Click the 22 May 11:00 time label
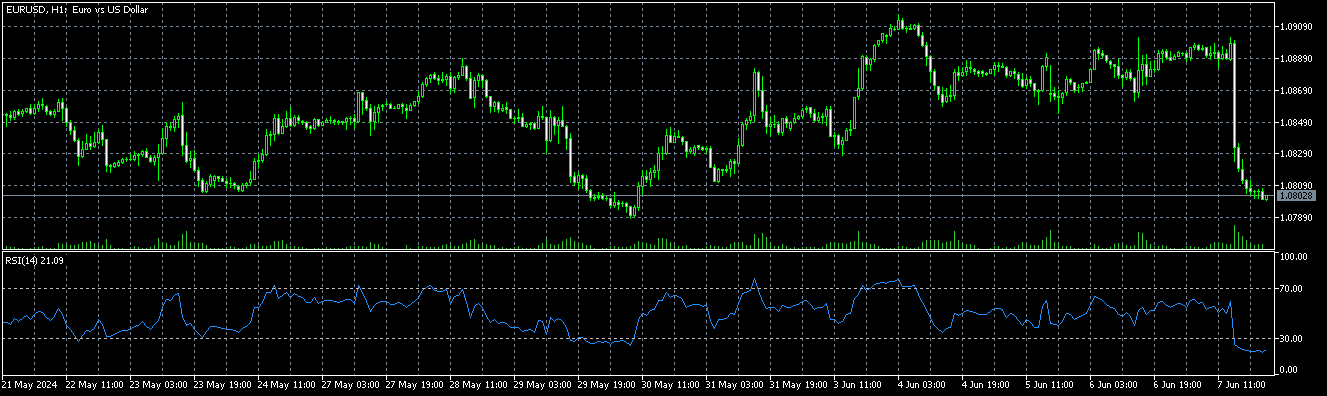 point(95,384)
